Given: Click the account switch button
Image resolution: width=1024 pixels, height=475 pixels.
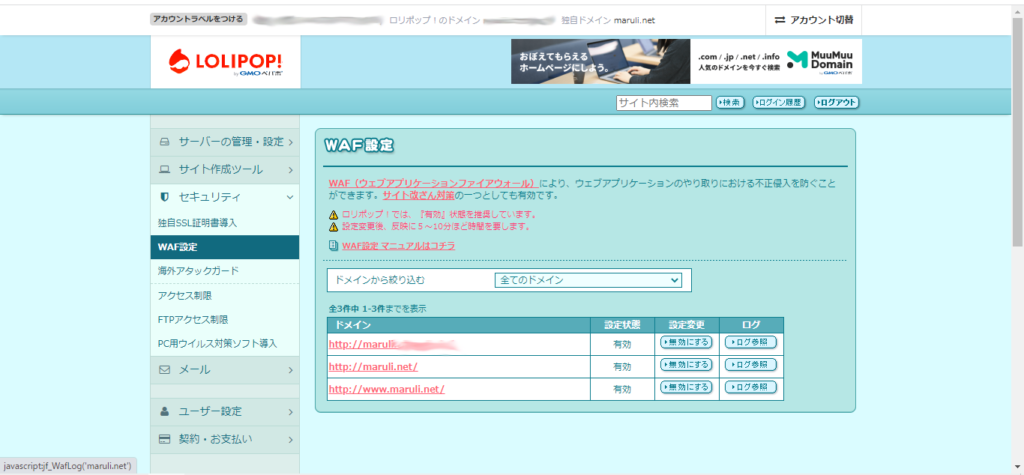Looking at the screenshot, I should click(814, 20).
